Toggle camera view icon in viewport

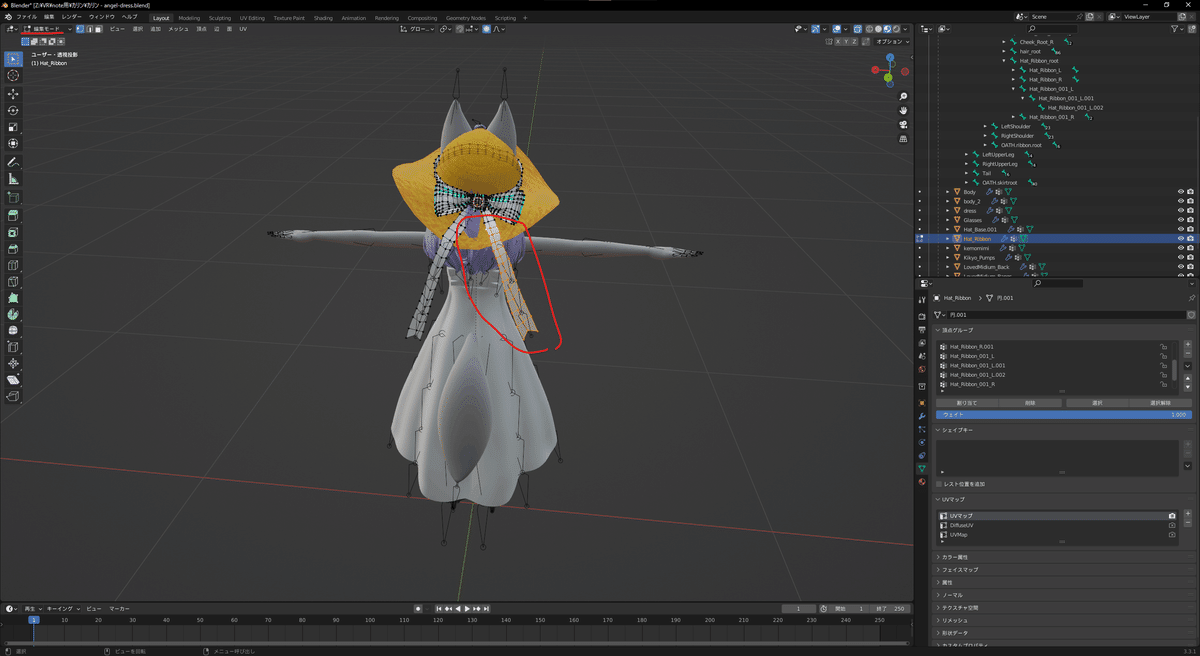(903, 125)
